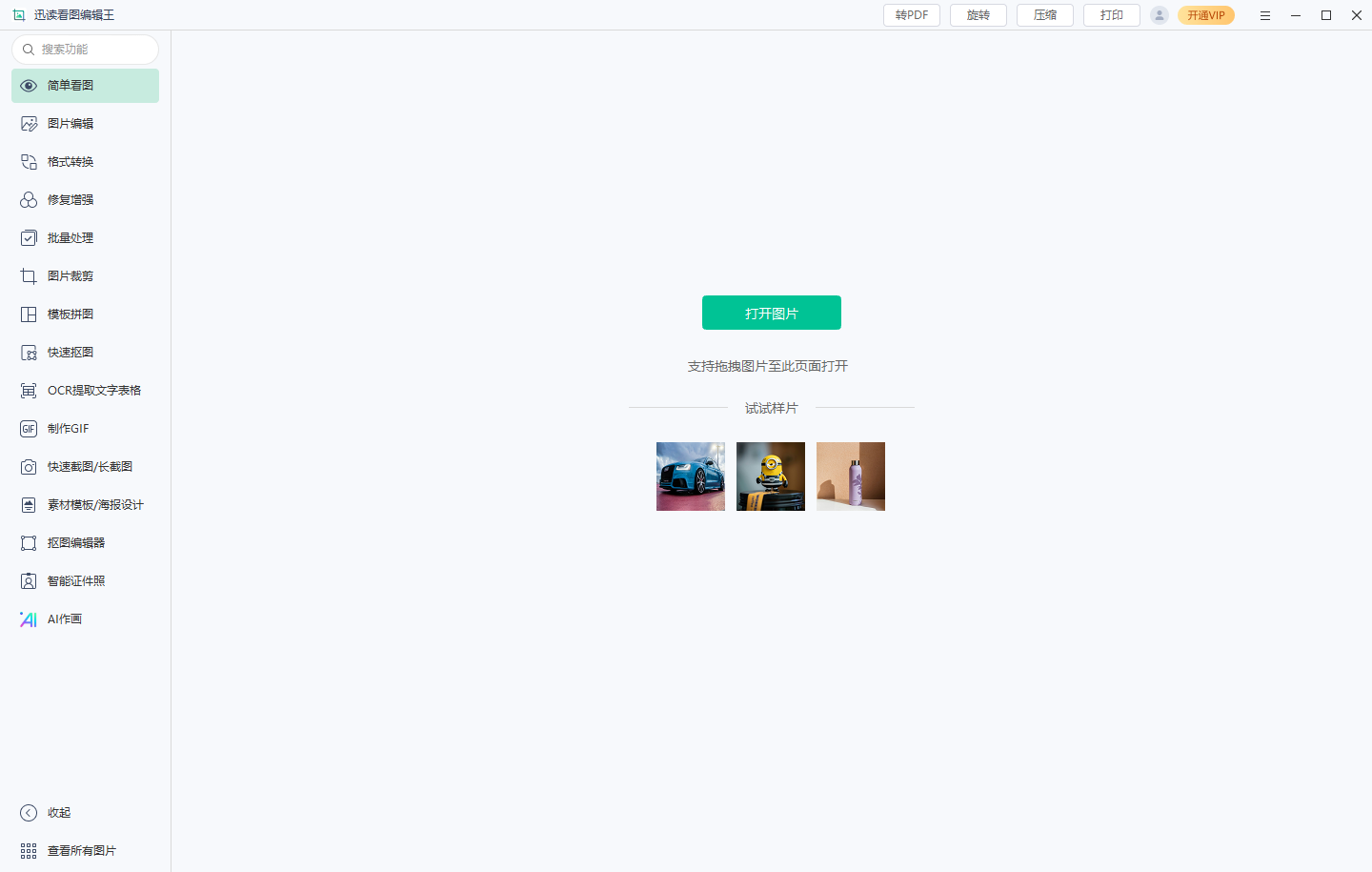Open the blue car sample thumbnail
Image resolution: width=1372 pixels, height=872 pixels.
(691, 477)
